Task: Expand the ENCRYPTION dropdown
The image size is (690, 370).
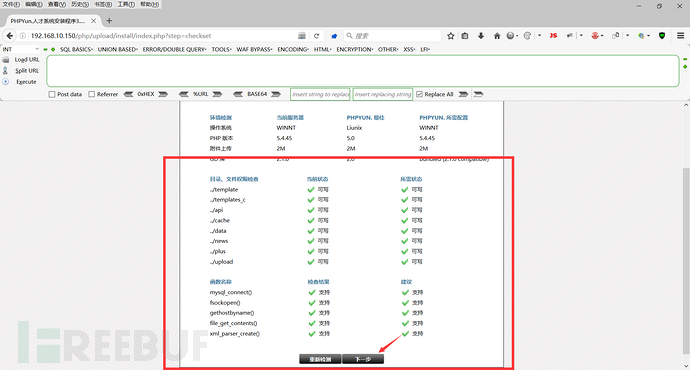Action: point(355,49)
